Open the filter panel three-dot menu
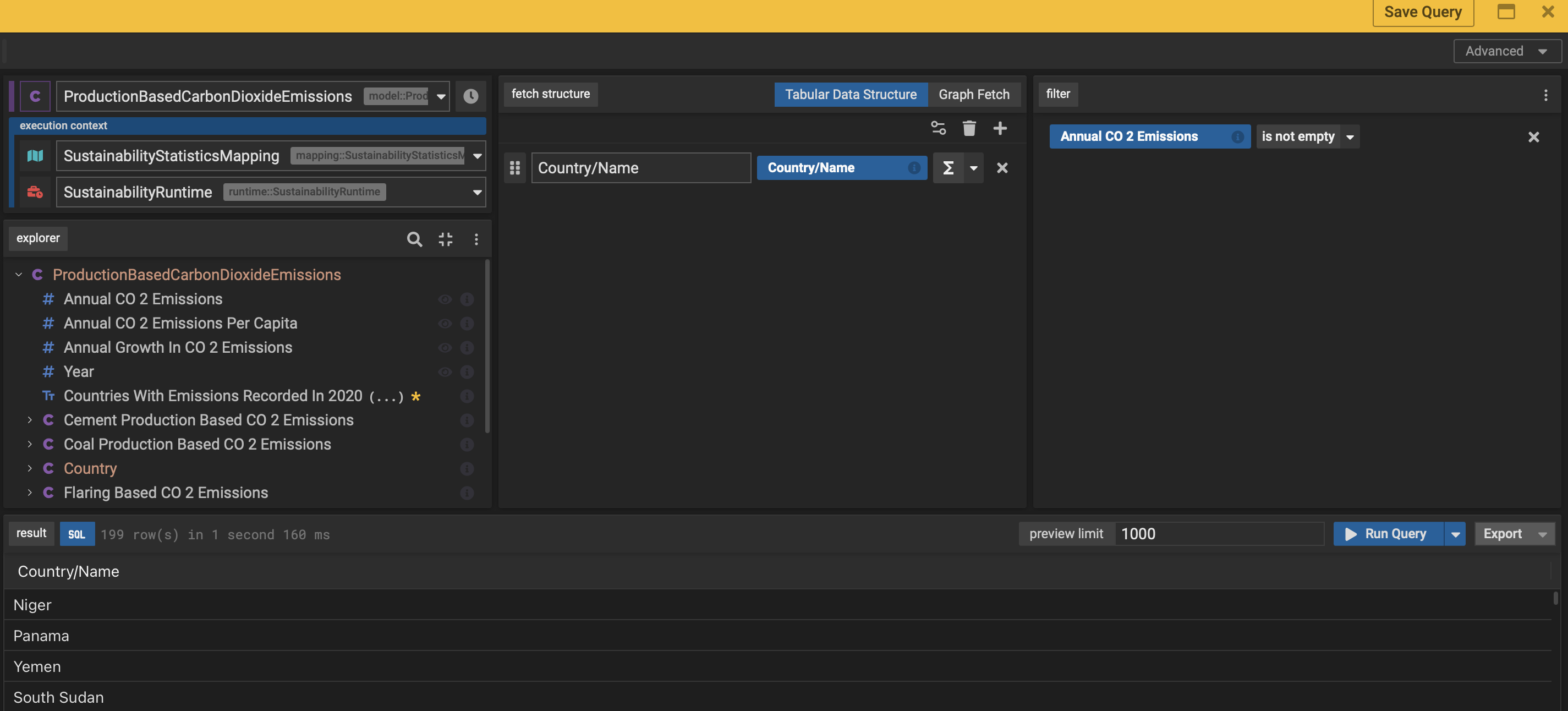1568x711 pixels. click(1545, 95)
